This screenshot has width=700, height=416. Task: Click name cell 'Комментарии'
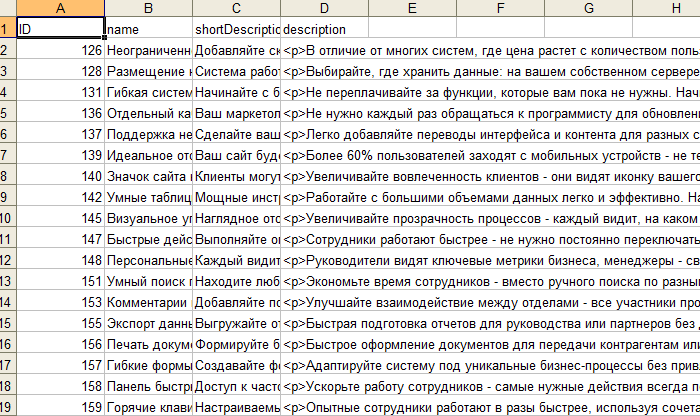pos(148,302)
